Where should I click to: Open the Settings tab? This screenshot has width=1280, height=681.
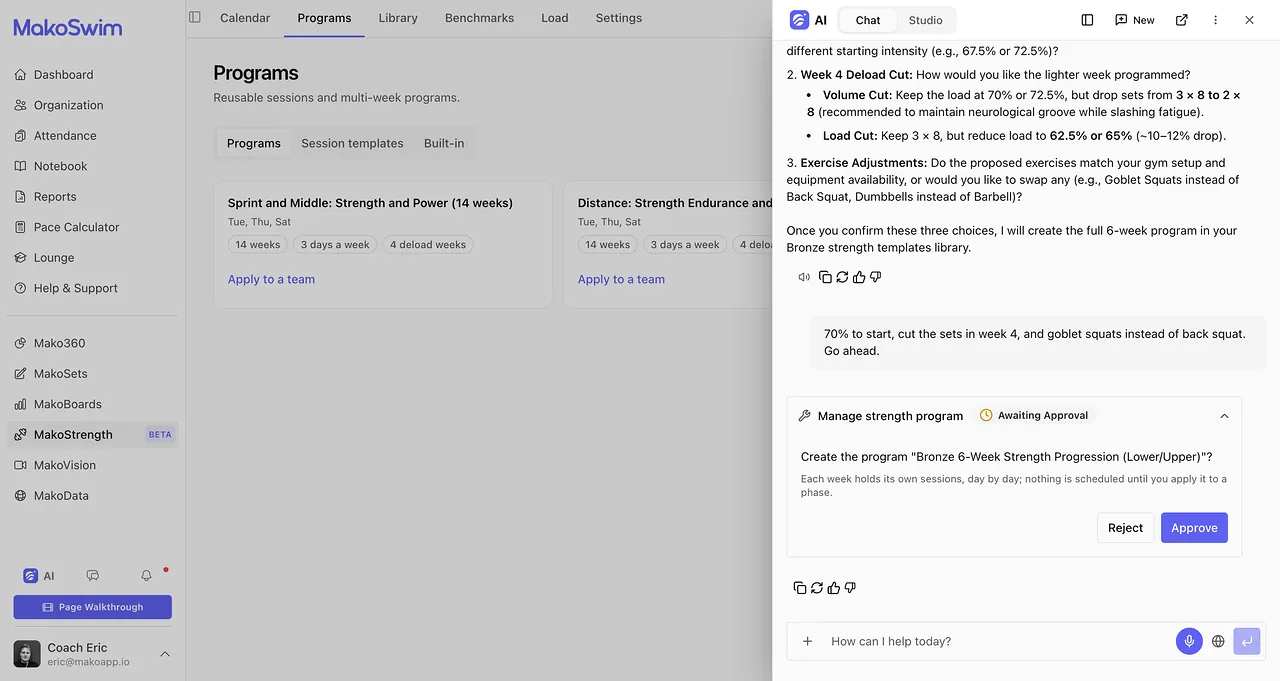[x=619, y=18]
